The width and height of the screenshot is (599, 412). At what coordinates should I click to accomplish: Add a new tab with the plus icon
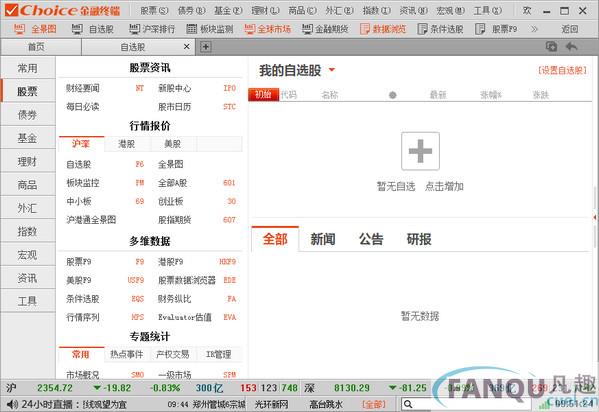(x=206, y=47)
